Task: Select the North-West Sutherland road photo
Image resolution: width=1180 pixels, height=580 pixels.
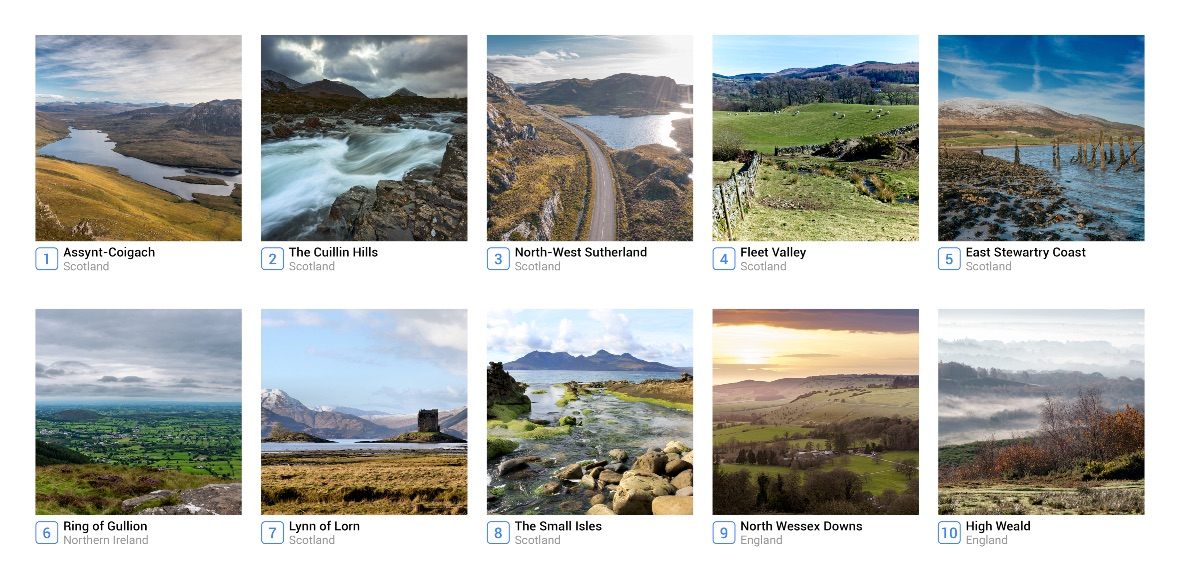Action: [590, 138]
